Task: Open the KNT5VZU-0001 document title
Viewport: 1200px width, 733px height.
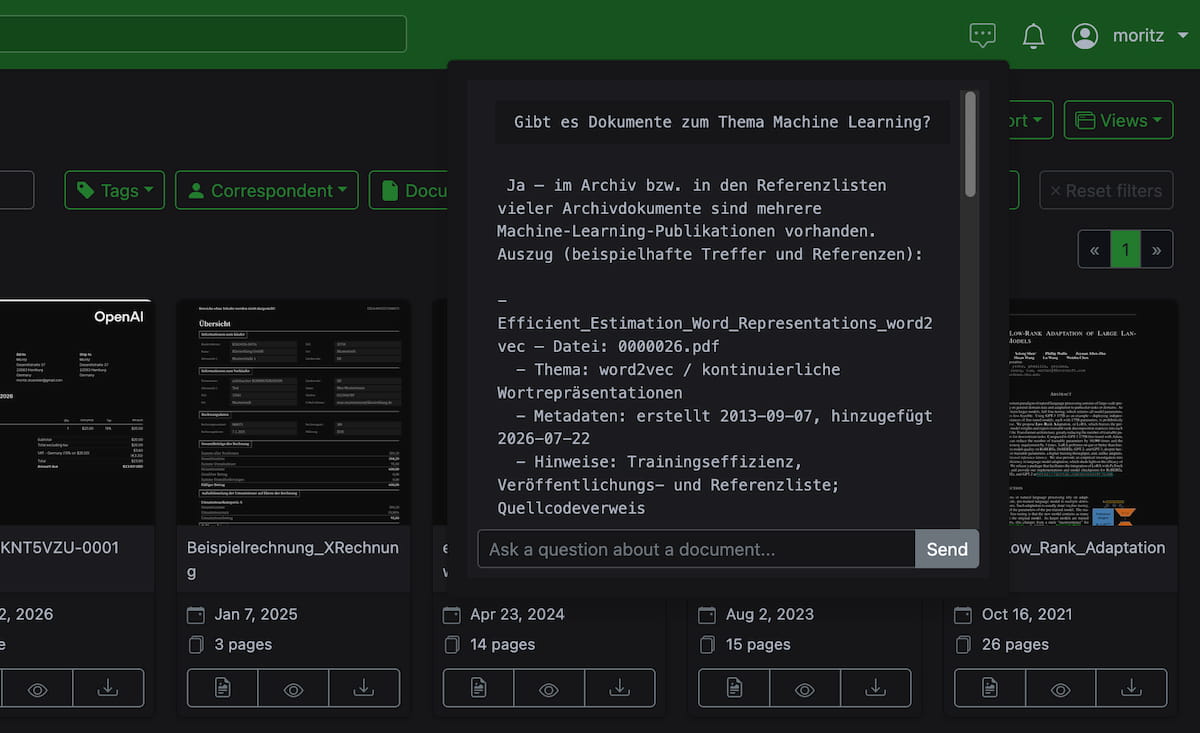Action: click(60, 548)
